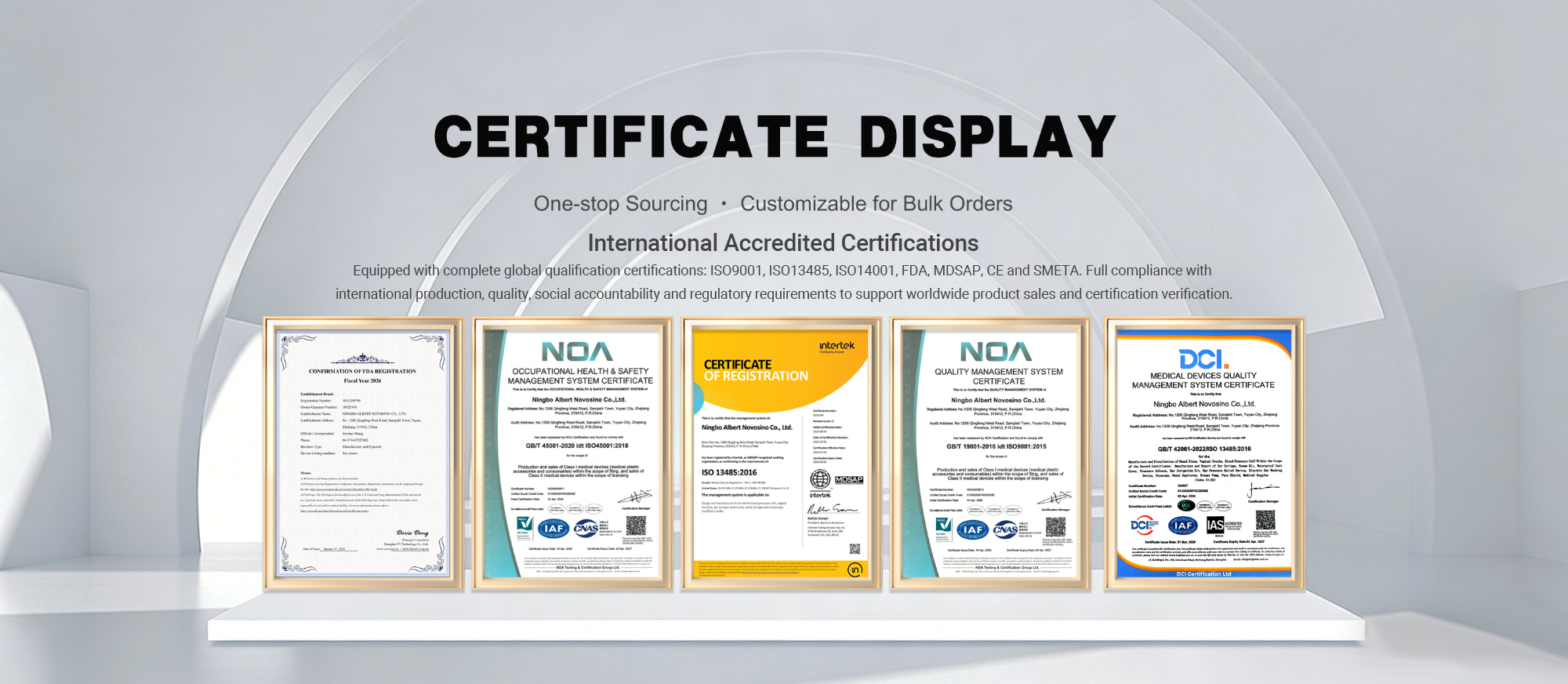Open the NOA Occupational Health & Safety certificate
This screenshot has width=1568, height=684.
click(x=572, y=454)
